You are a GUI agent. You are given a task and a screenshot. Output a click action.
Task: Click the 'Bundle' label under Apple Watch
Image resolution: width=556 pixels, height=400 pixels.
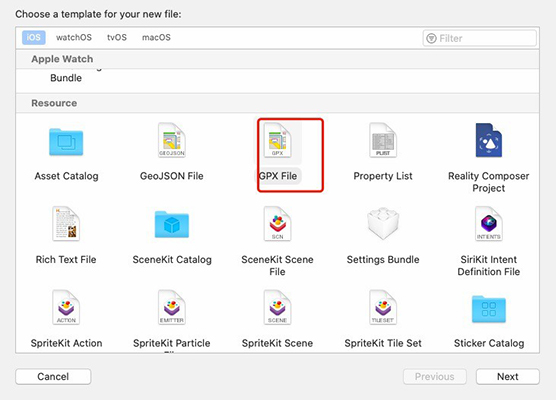pyautogui.click(x=66, y=78)
